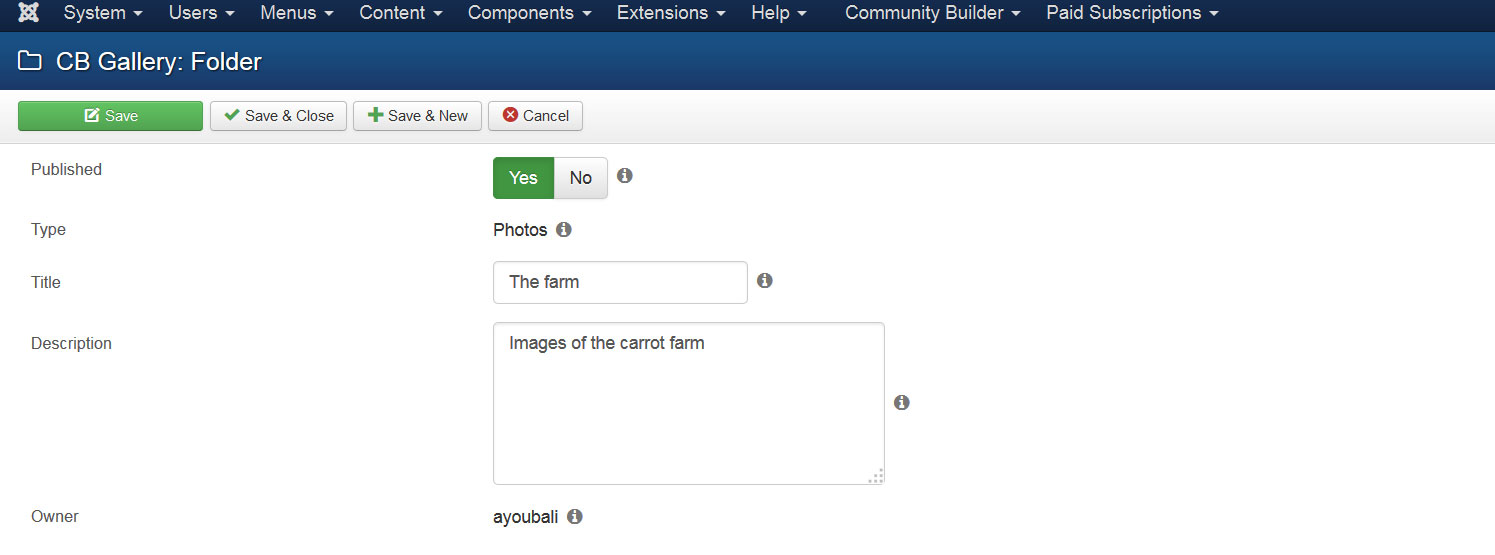Open the Components menu
Screen dimensions: 1495x555
(530, 13)
